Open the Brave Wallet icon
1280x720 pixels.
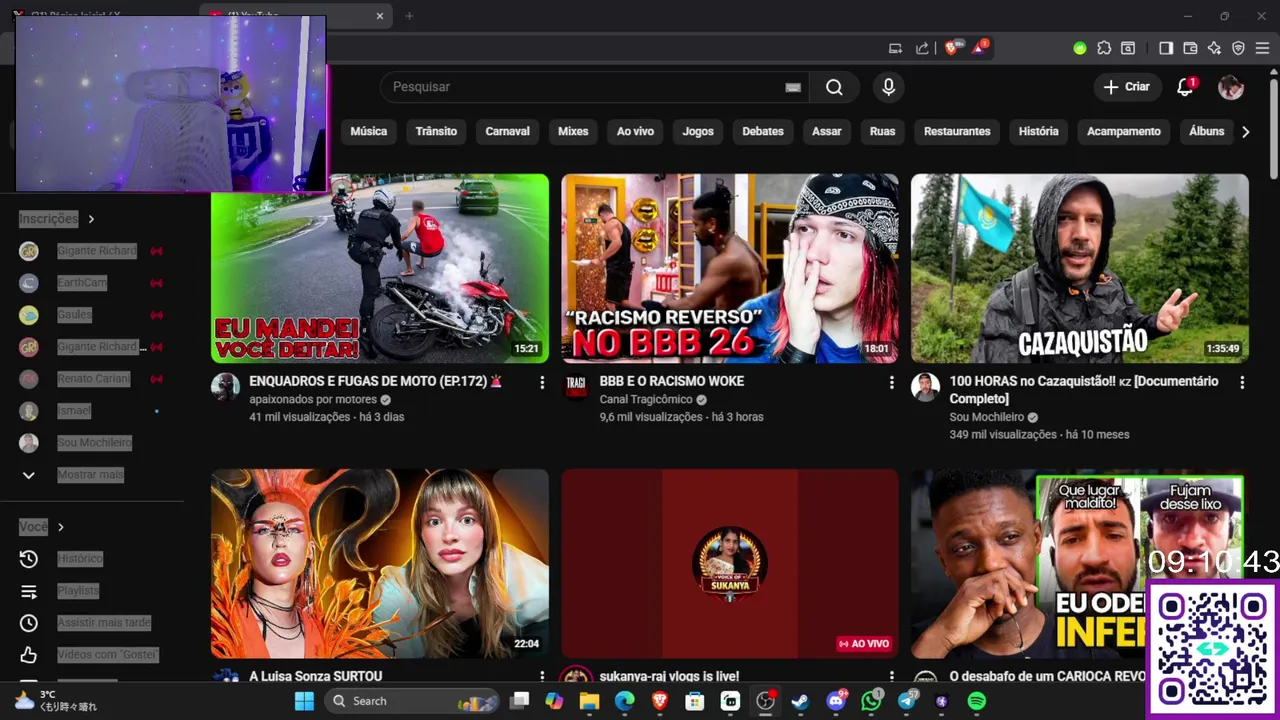click(x=1190, y=48)
